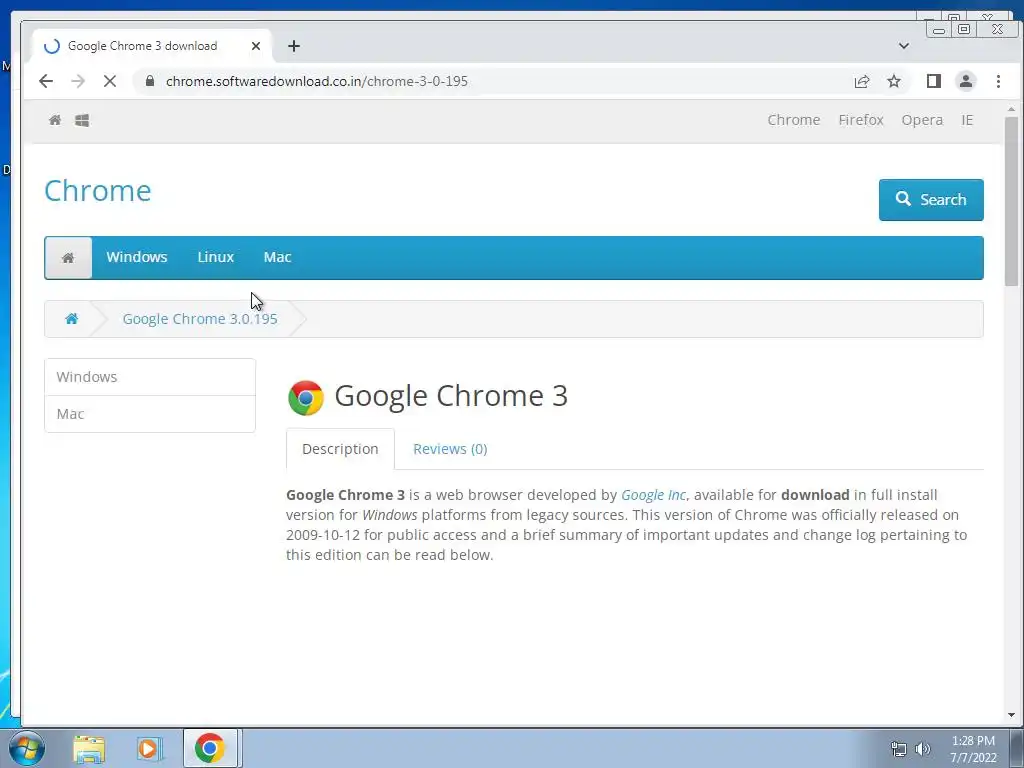Click the scrollbar down arrow
This screenshot has height=768, width=1024.
pyautogui.click(x=1011, y=715)
